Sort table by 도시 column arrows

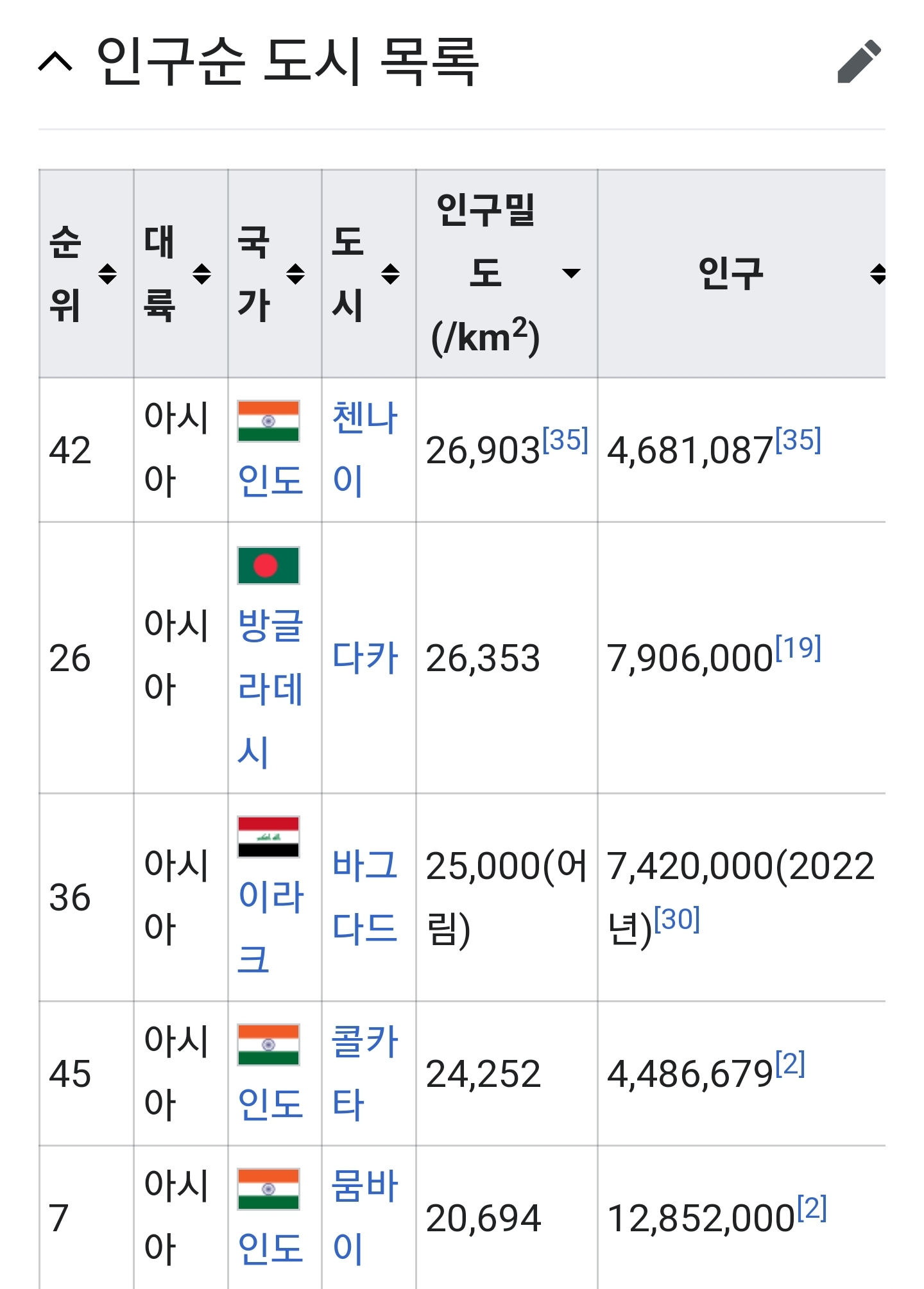tap(390, 274)
